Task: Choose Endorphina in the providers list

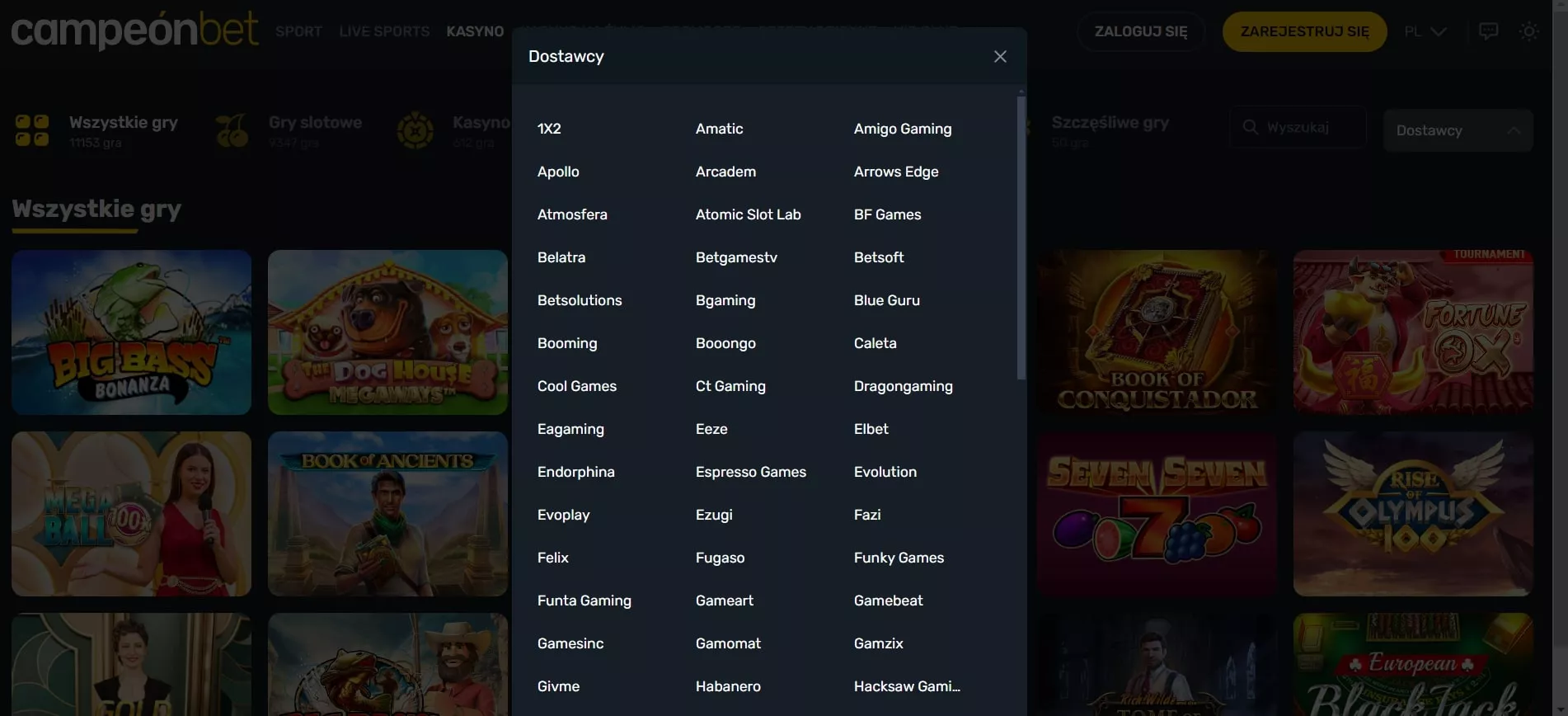Action: point(575,472)
